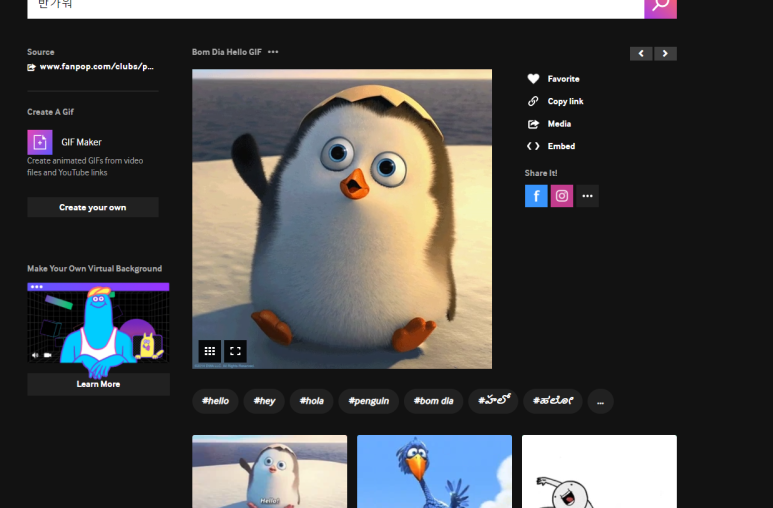The height and width of the screenshot is (508, 773).
Task: Select the #hey tag
Action: (x=264, y=401)
